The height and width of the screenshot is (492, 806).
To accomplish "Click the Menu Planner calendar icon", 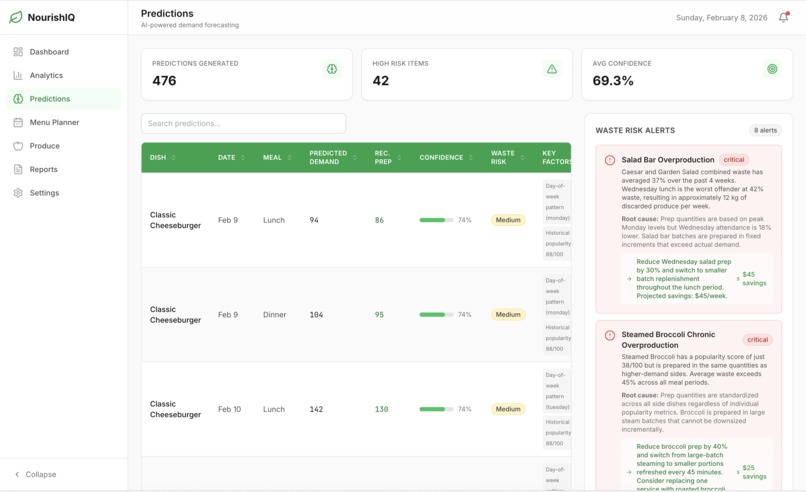I will coord(18,122).
